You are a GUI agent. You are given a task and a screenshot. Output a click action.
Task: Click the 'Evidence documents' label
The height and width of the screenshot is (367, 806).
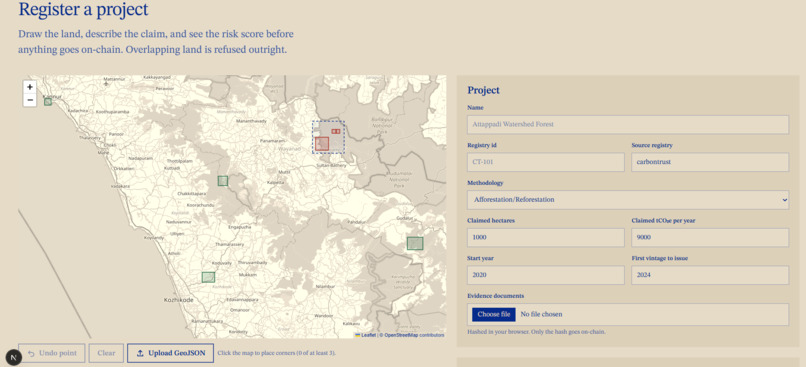tap(496, 296)
